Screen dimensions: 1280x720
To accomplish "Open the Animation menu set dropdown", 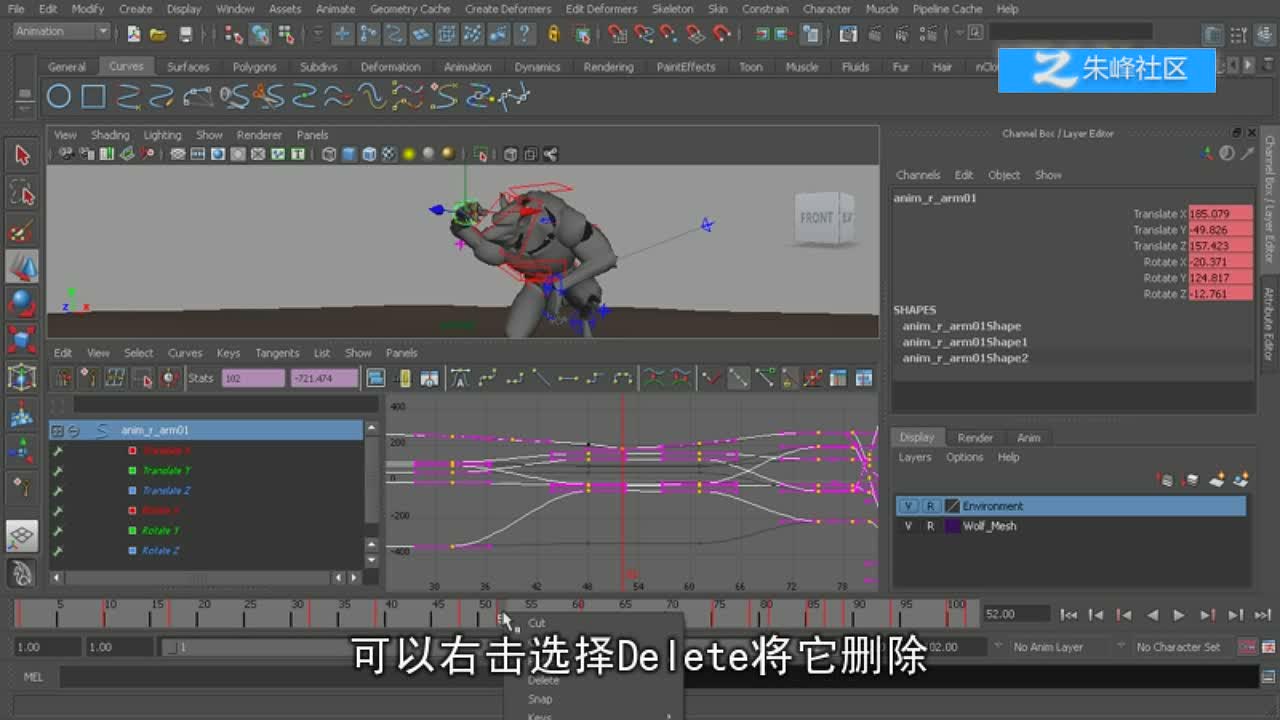I will pyautogui.click(x=61, y=32).
